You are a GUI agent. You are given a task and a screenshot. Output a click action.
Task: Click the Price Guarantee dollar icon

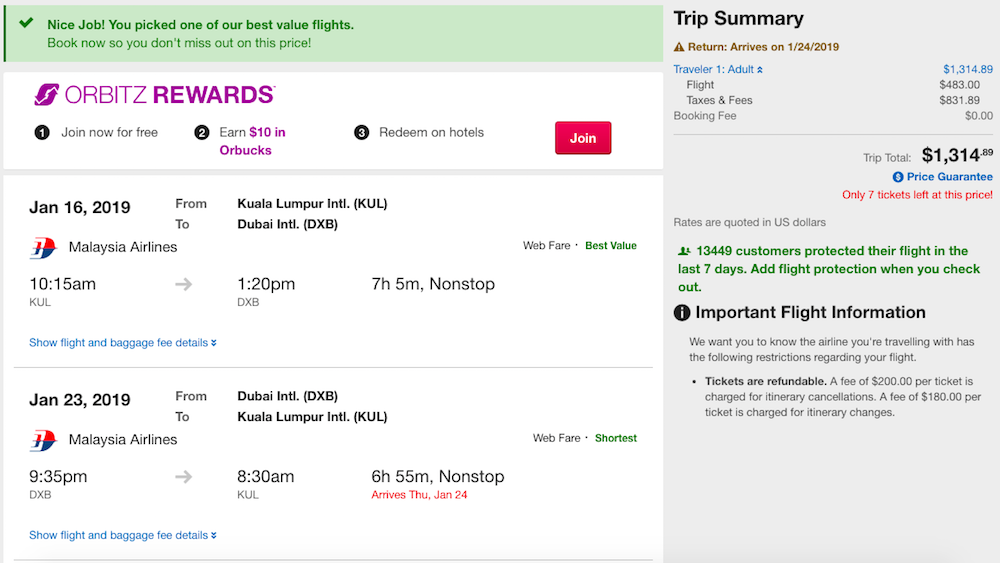pyautogui.click(x=898, y=177)
